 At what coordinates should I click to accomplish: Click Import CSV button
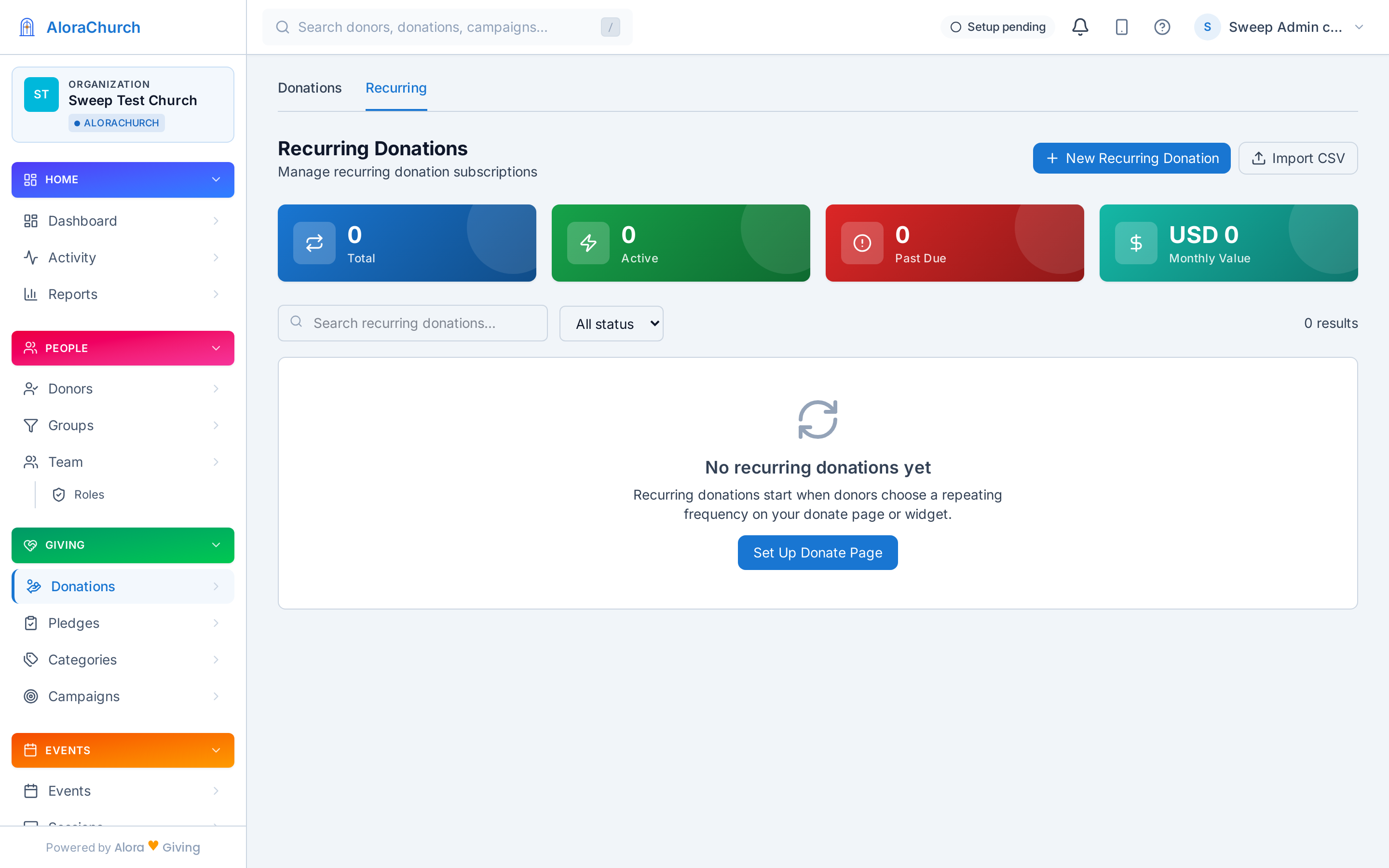(1298, 159)
